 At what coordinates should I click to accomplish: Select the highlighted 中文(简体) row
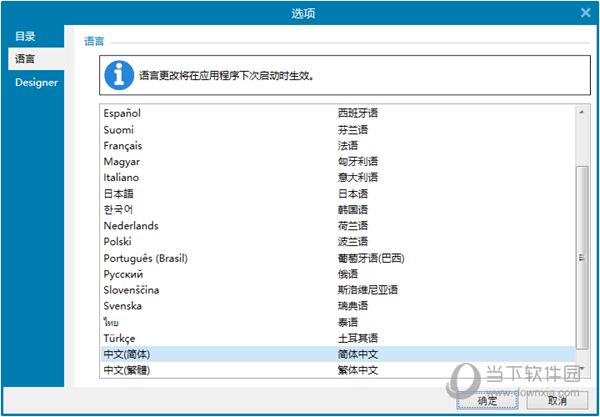(x=338, y=355)
